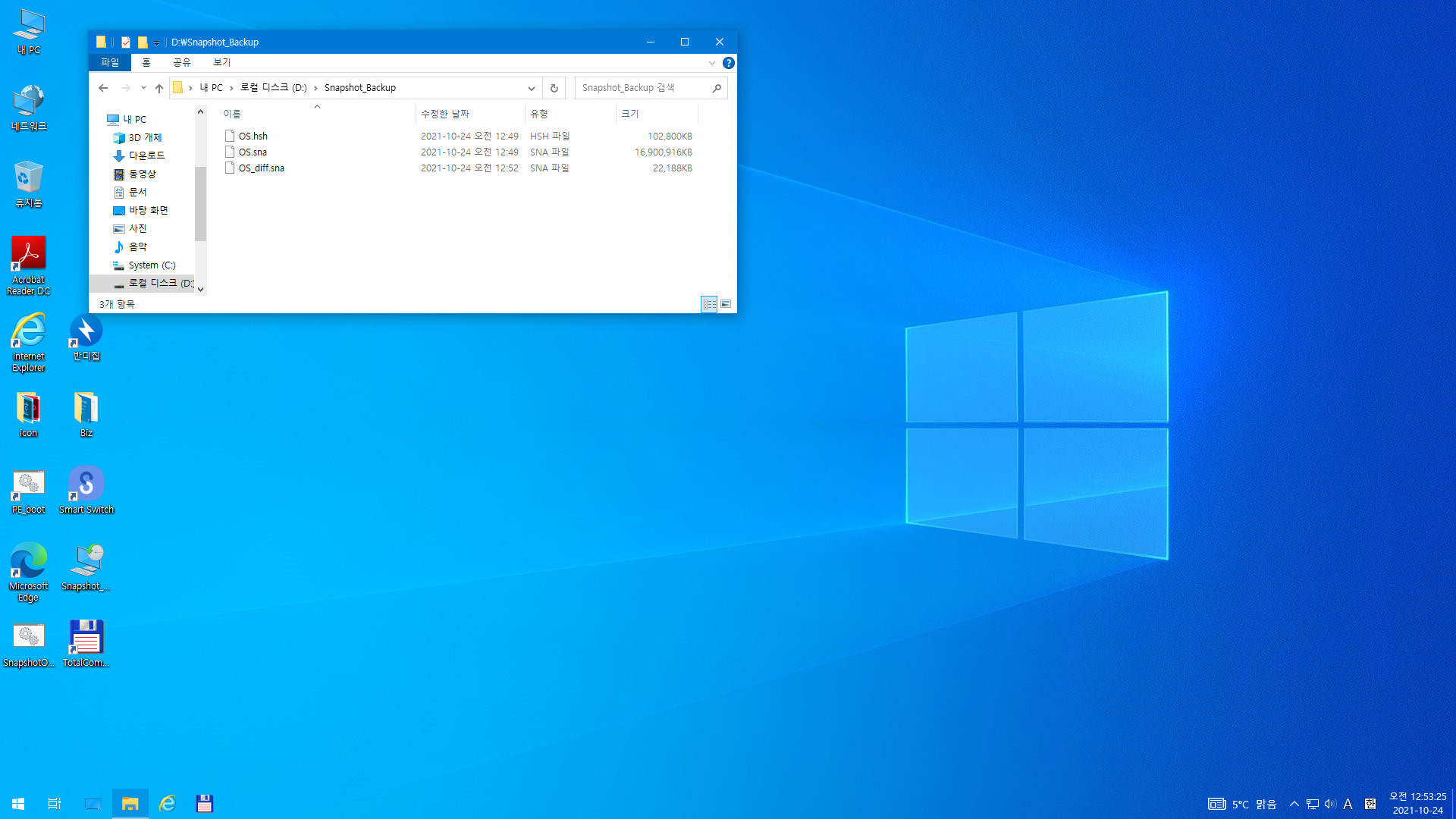Switch to large icons view layout
This screenshot has width=1456, height=819.
[726, 304]
